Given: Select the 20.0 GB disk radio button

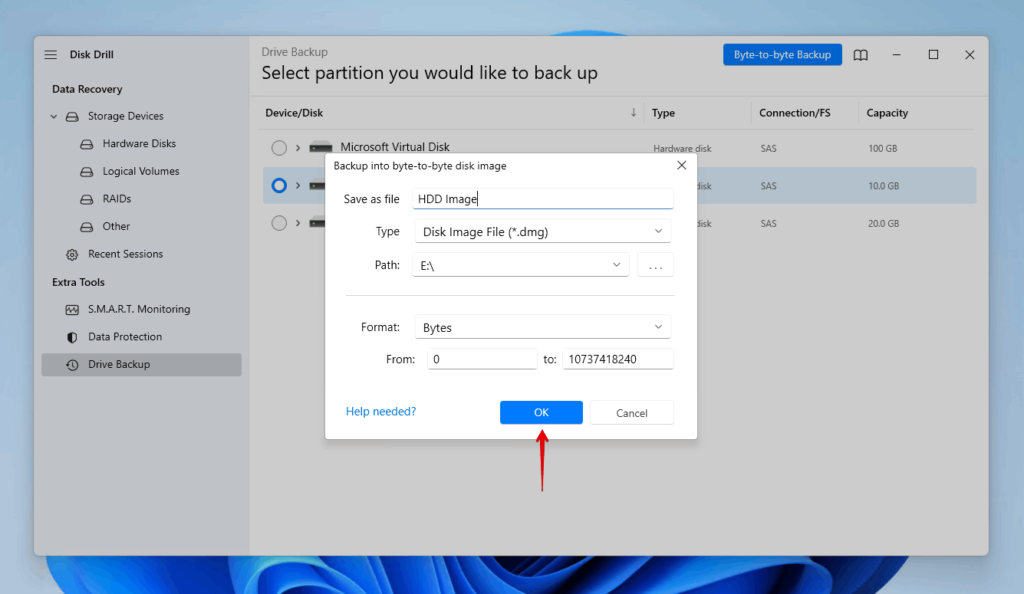Looking at the screenshot, I should click(x=278, y=223).
